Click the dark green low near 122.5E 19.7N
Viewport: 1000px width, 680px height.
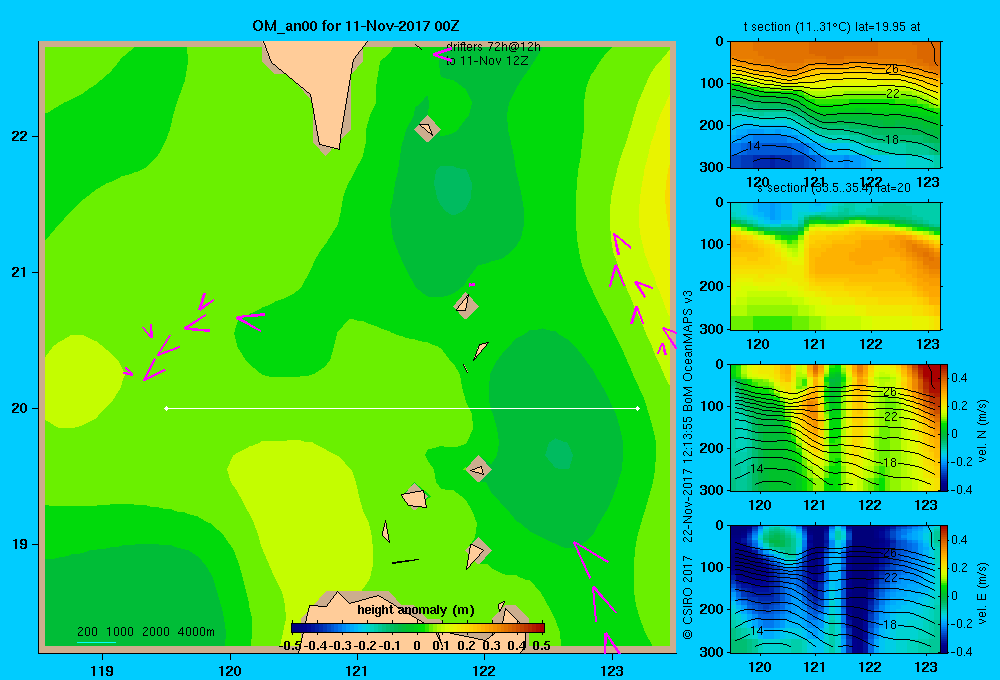[x=555, y=437]
